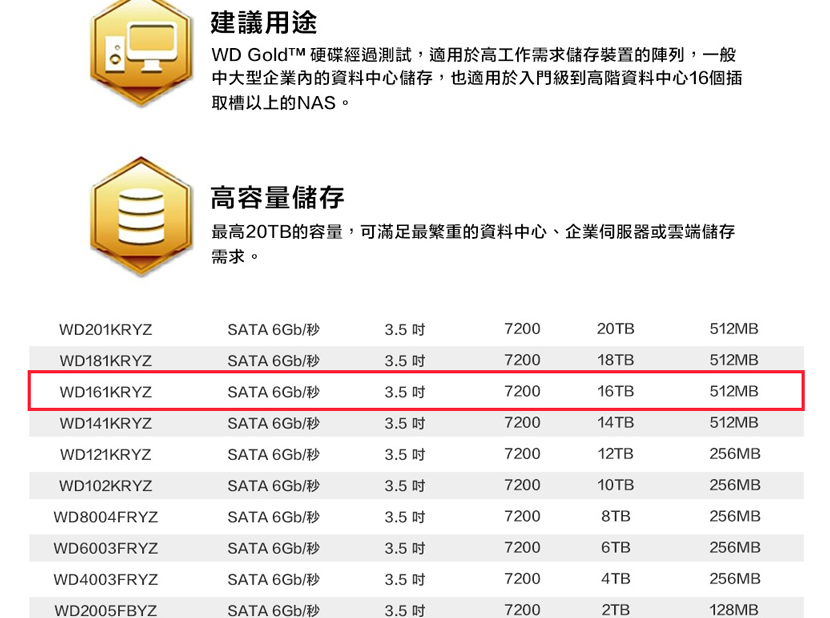
Task: Select model WD181KRYZ in the table
Action: click(x=105, y=361)
